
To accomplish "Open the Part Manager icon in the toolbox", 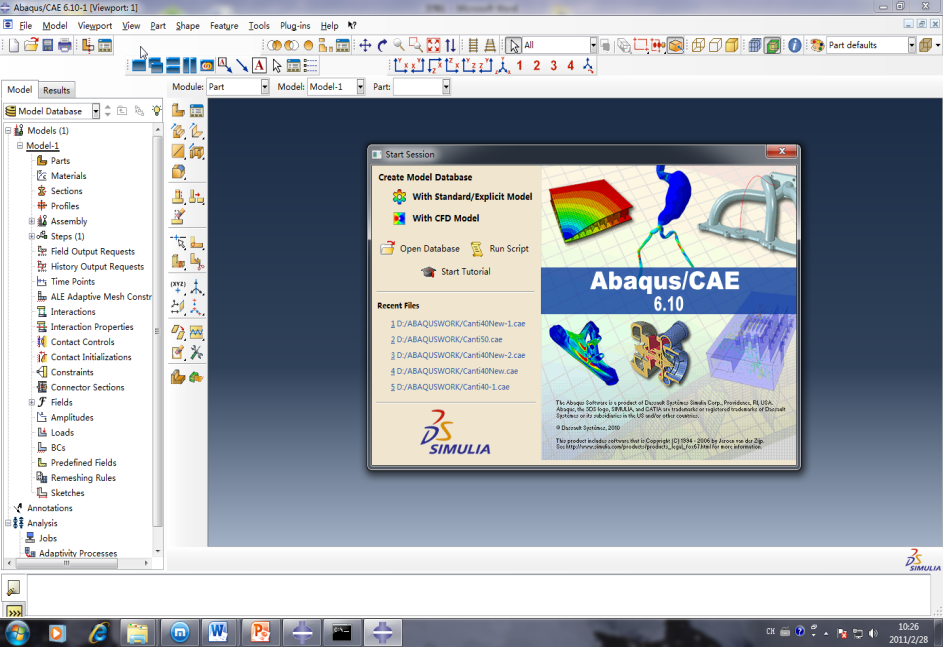I will click(x=197, y=111).
